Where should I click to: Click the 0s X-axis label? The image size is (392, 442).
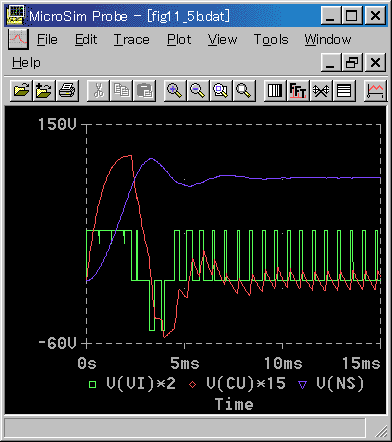(x=87, y=363)
